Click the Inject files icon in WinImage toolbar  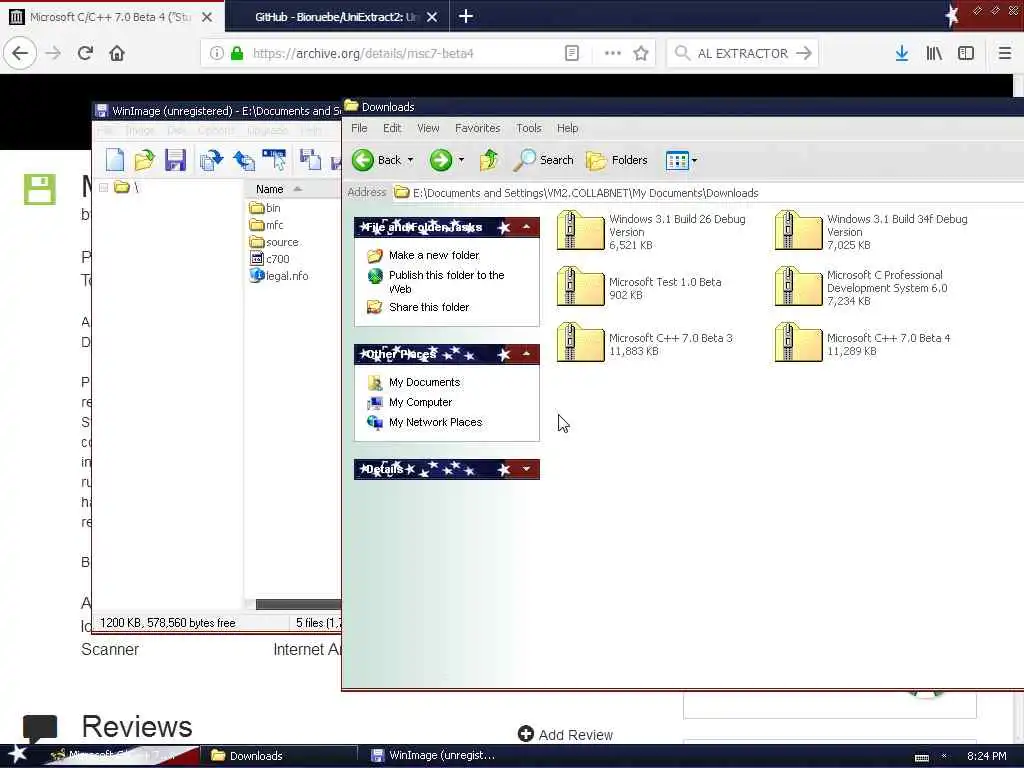(310, 160)
